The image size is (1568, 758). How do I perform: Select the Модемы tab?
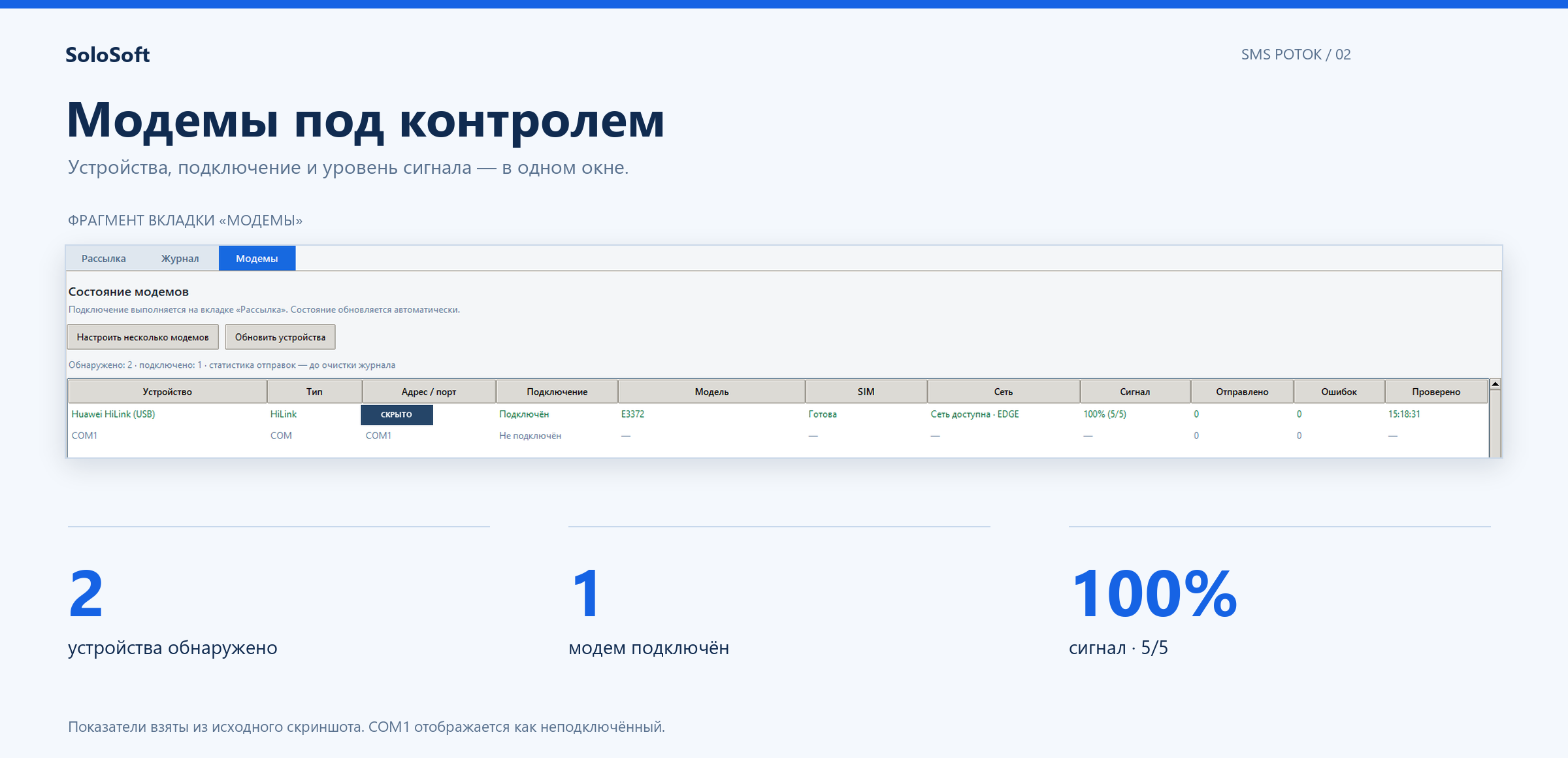(257, 258)
